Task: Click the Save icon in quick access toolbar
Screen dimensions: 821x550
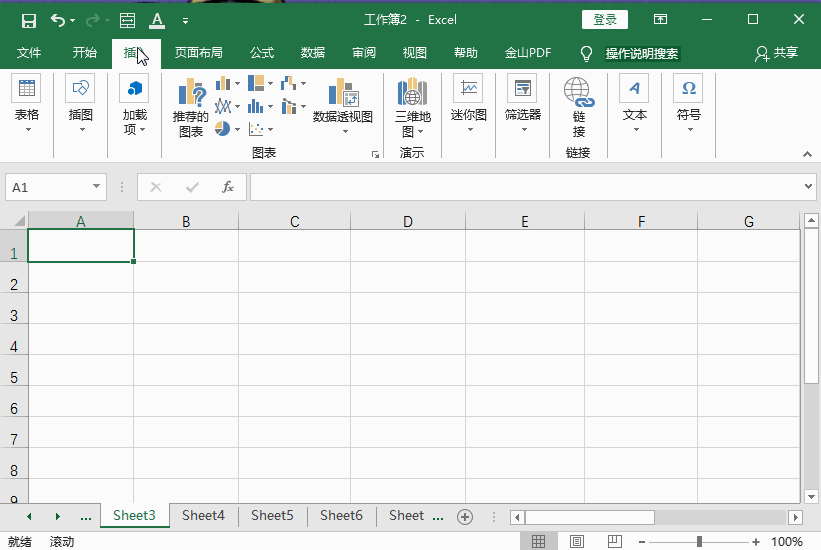Action: [28, 20]
